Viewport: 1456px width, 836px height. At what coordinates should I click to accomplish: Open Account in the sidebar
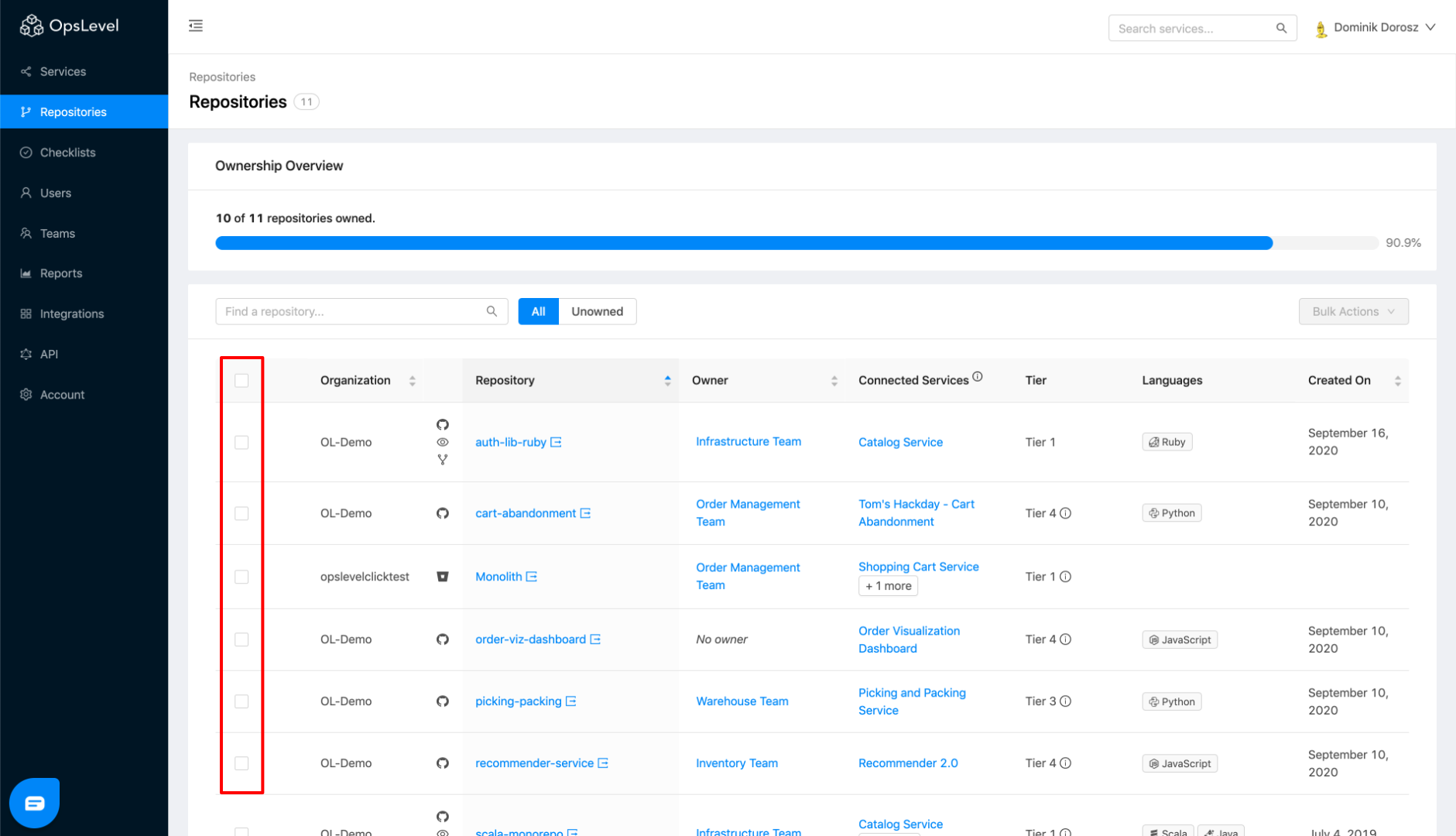[84, 394]
